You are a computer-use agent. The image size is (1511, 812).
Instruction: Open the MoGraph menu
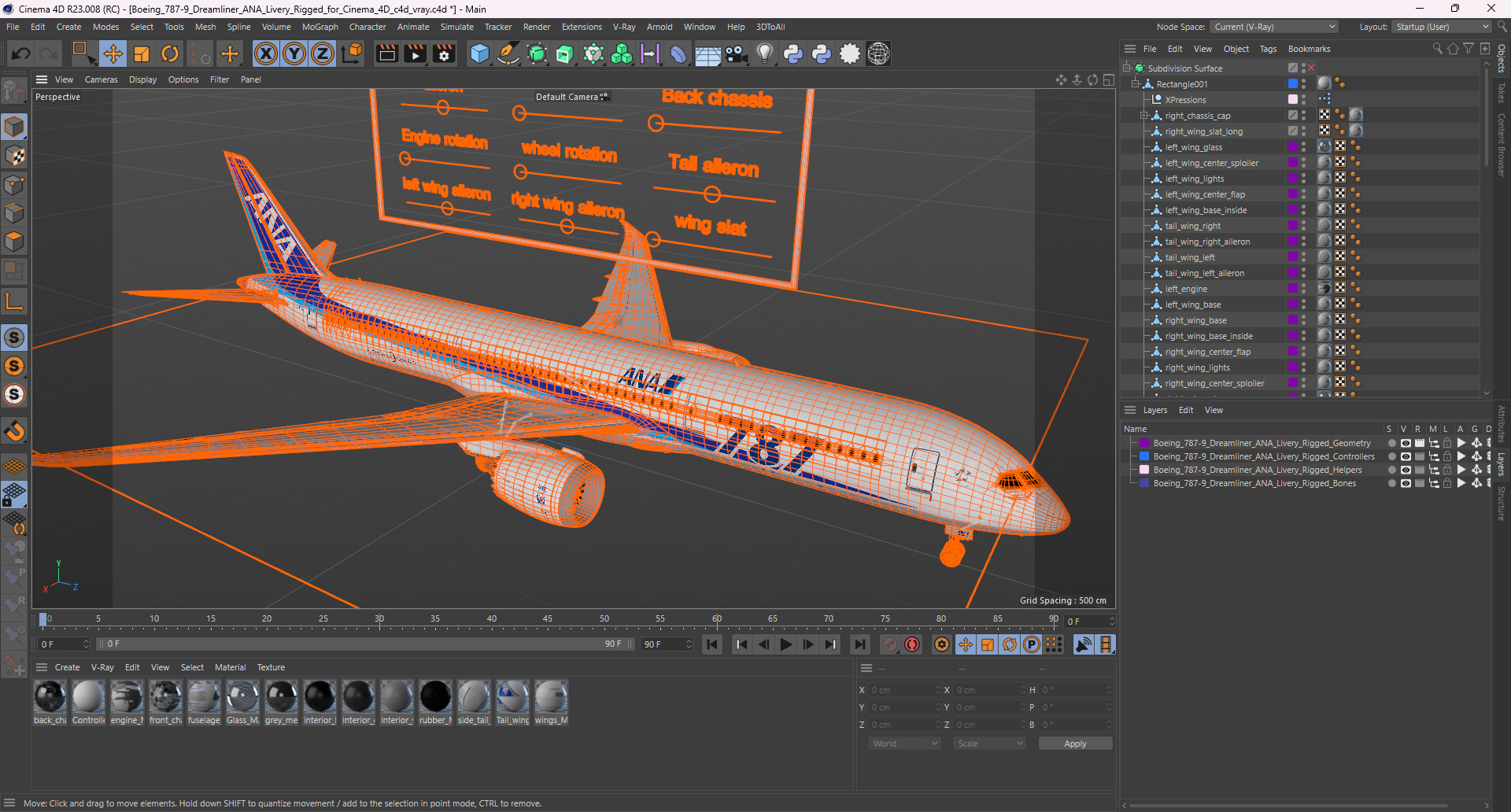click(x=320, y=27)
